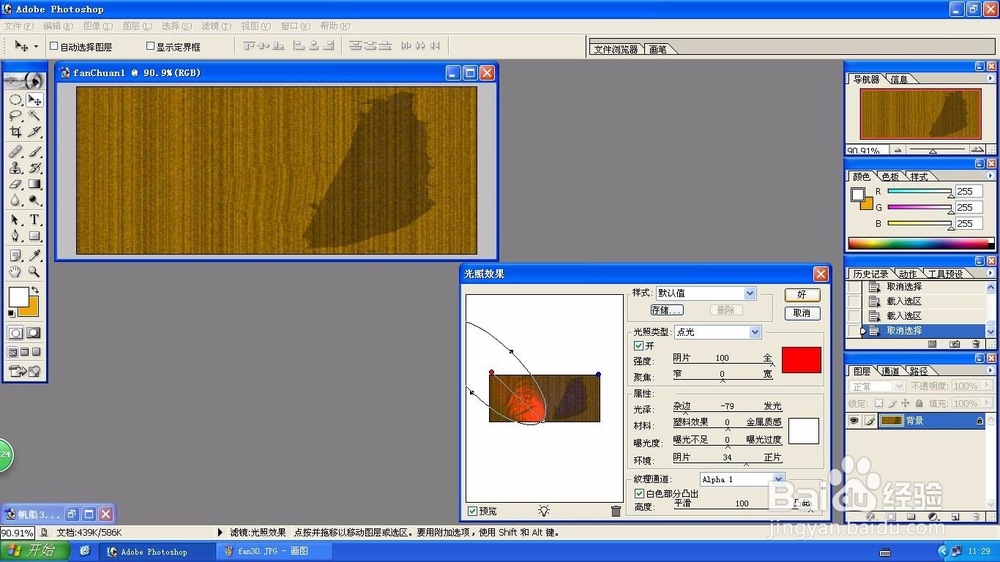The image size is (1000, 562).
Task: Open the 纹理通道 Alpha 1 dropdown
Action: tap(779, 479)
